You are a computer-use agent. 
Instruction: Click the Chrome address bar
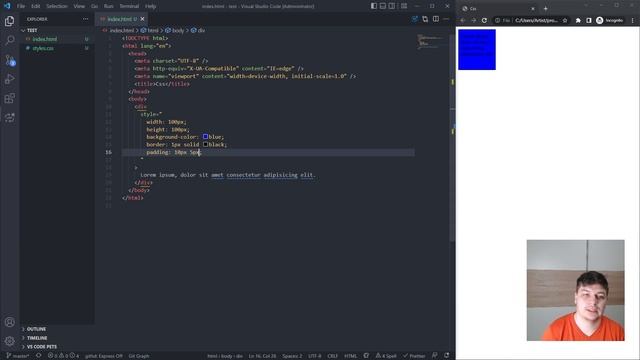[531, 20]
